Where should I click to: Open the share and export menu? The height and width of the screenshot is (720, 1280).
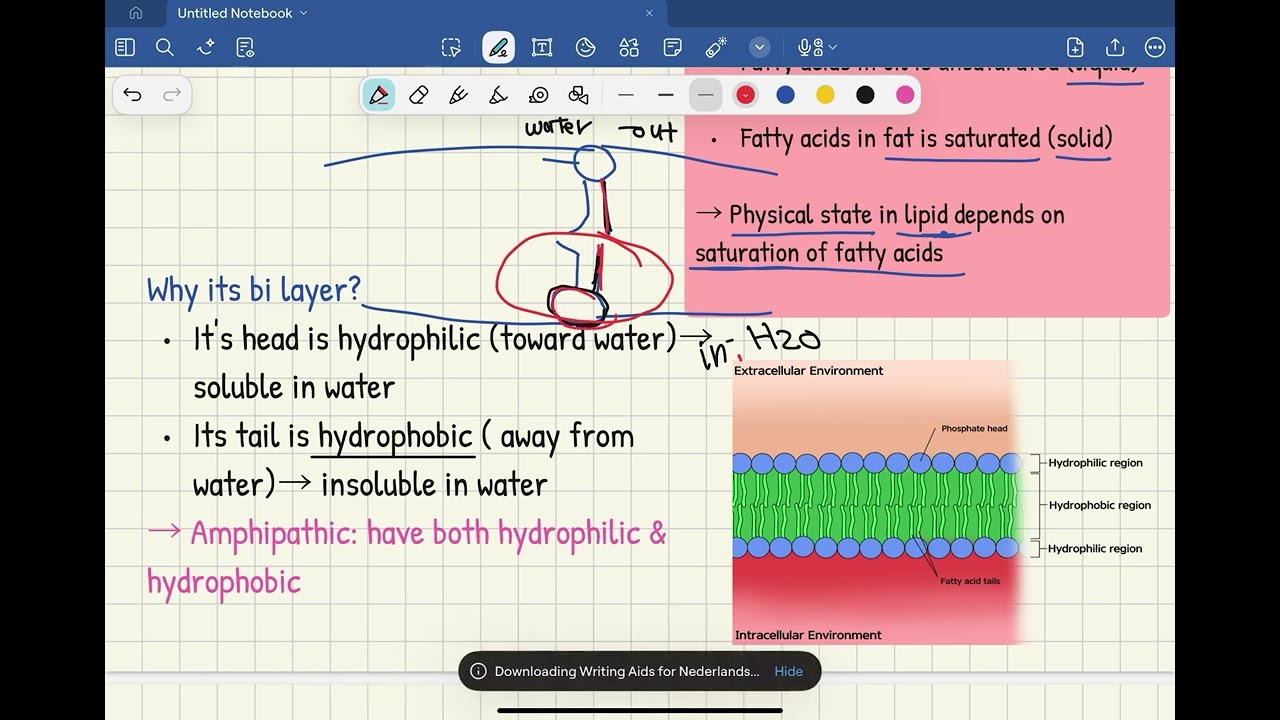[x=1115, y=47]
